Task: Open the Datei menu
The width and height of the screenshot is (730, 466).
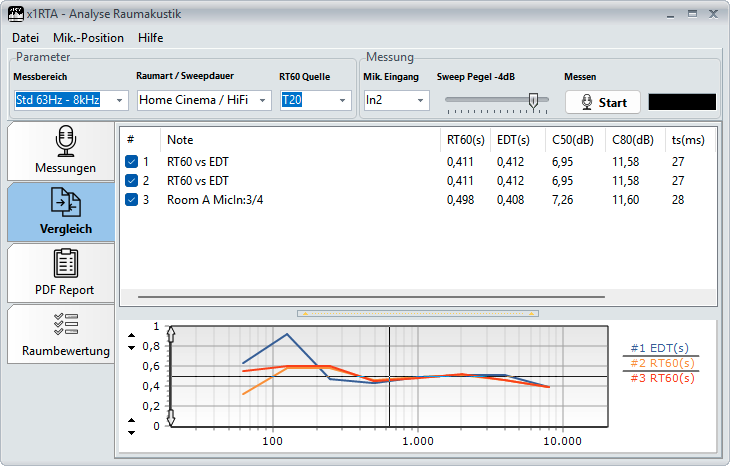Action: pyautogui.click(x=25, y=38)
